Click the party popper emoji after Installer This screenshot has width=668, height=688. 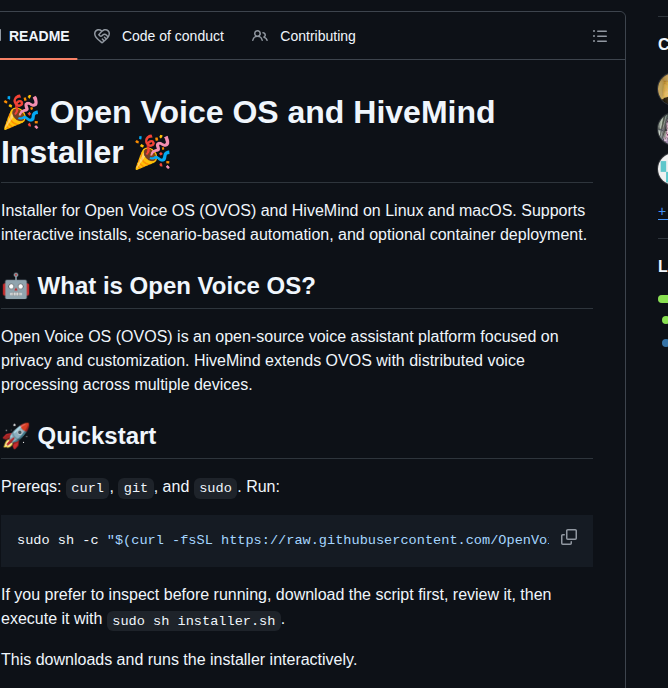[x=152, y=152]
